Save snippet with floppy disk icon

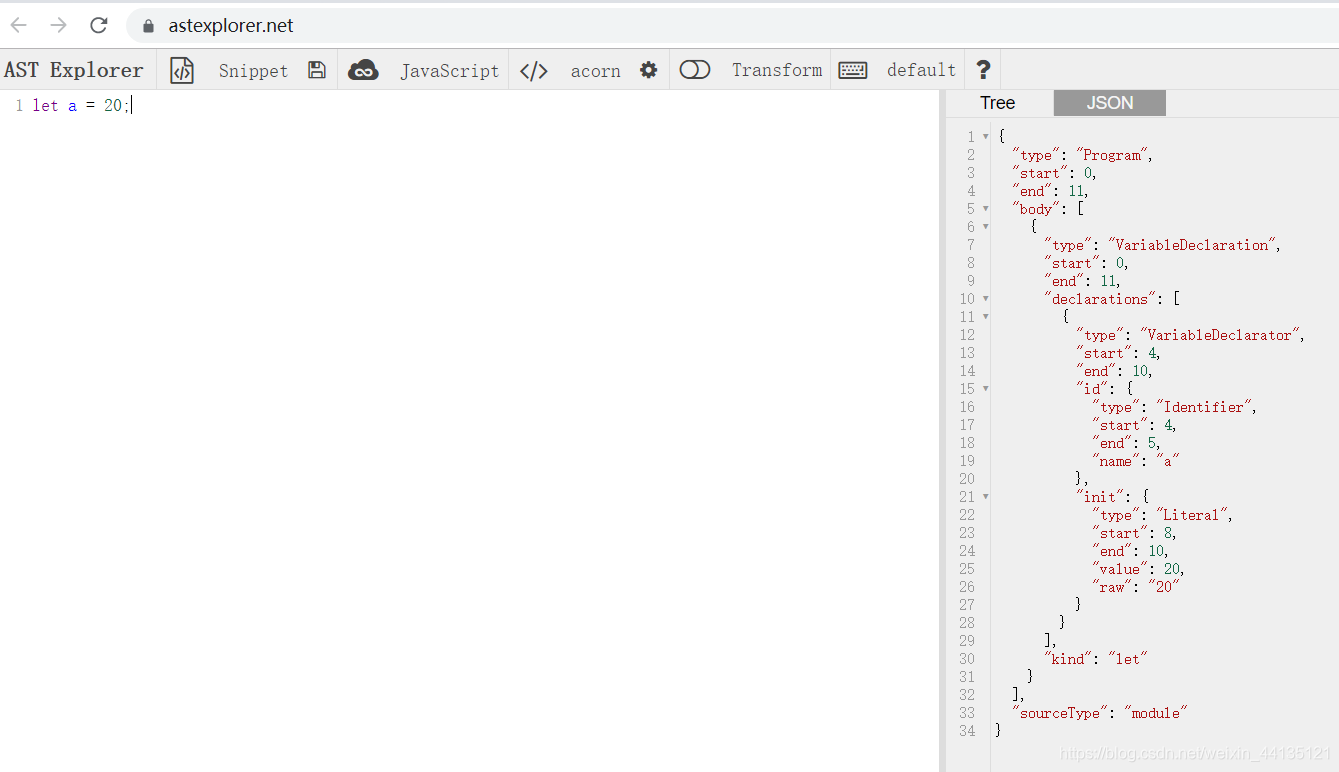(317, 70)
